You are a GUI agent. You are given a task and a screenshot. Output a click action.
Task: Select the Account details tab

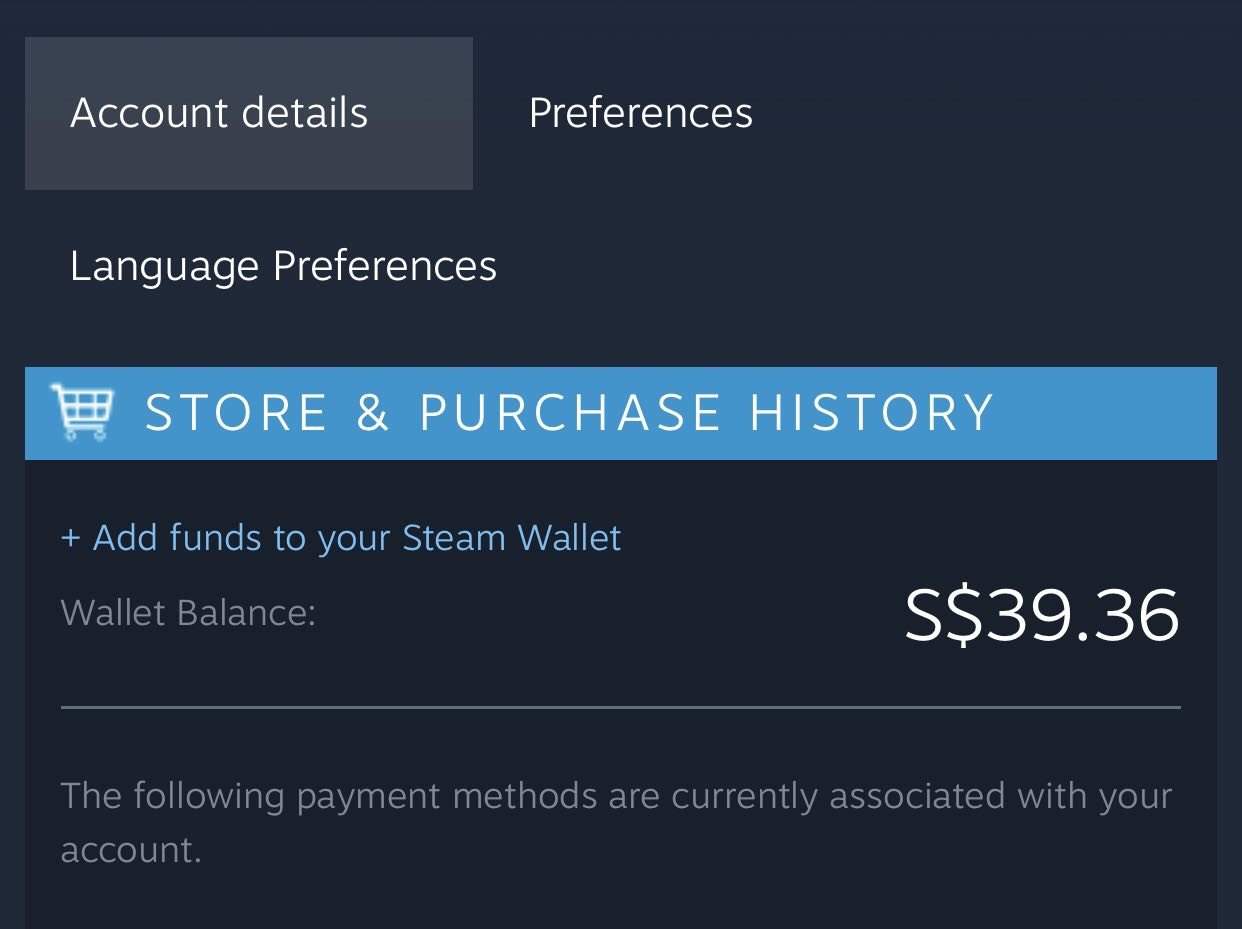pos(218,113)
